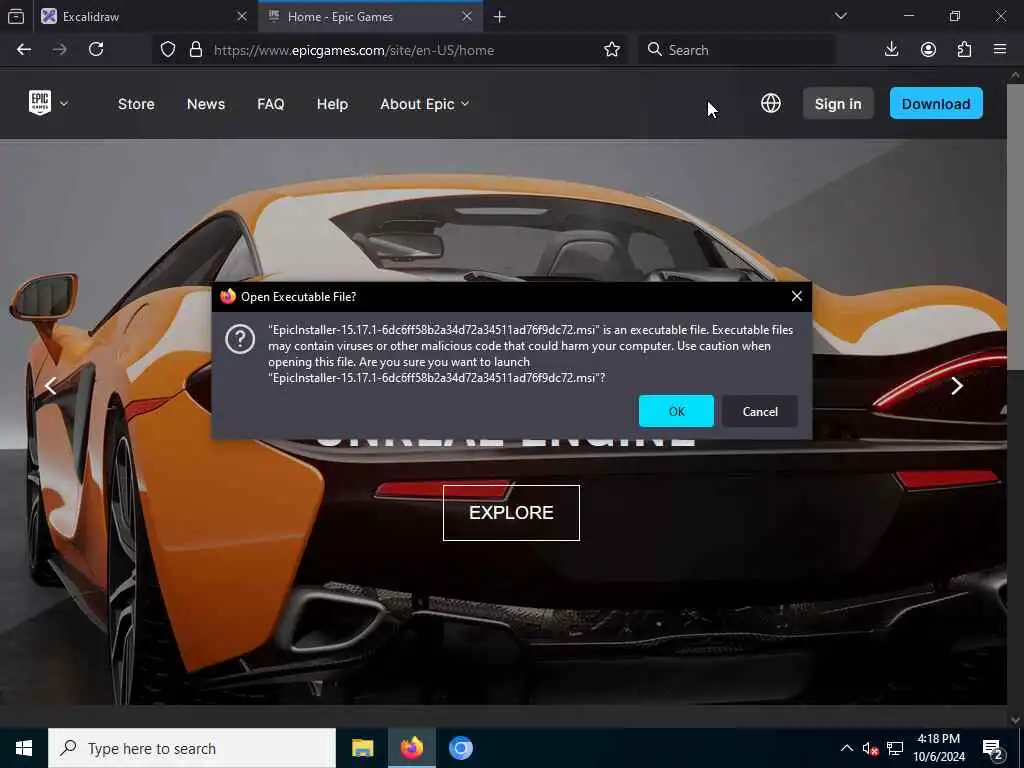The width and height of the screenshot is (1024, 768).
Task: Open the blue circle app in the taskbar
Action: click(x=460, y=748)
